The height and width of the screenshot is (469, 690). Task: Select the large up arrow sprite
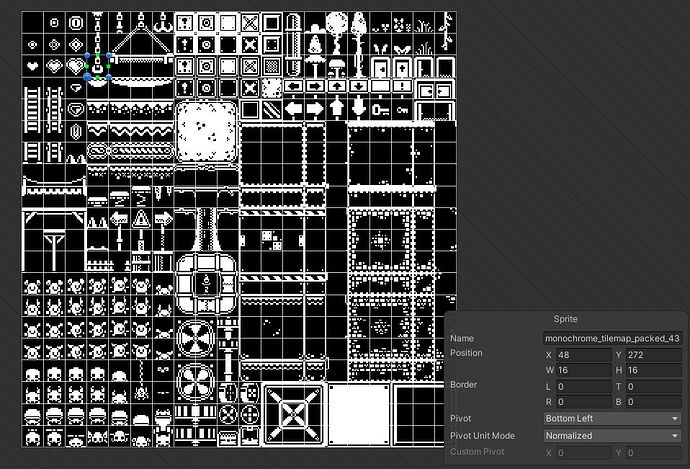337,109
